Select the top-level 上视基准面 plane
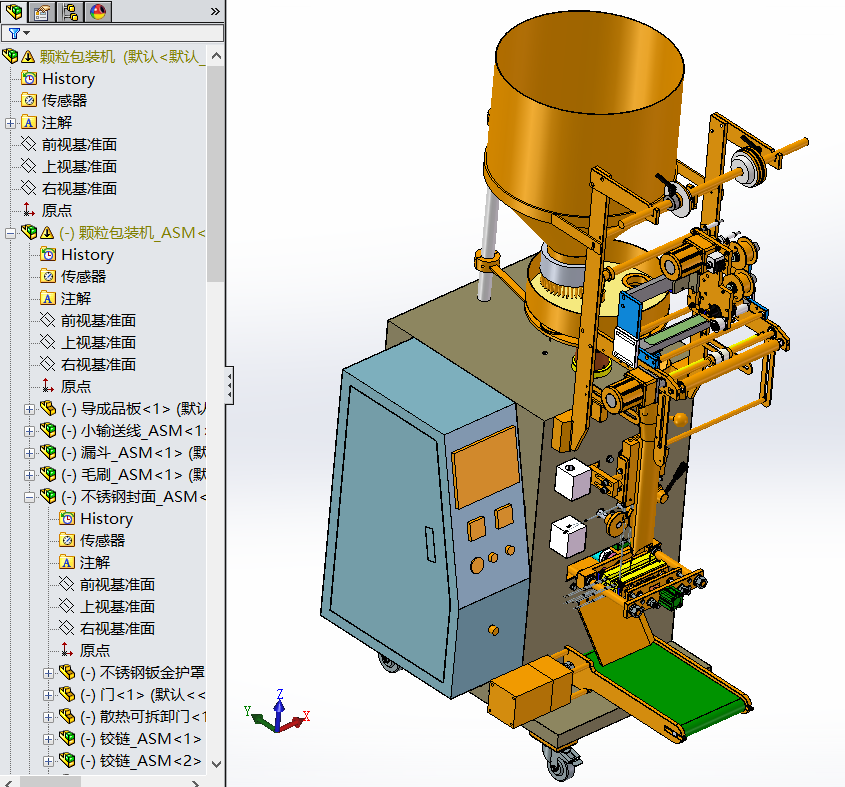The width and height of the screenshot is (845, 787). coord(79,167)
